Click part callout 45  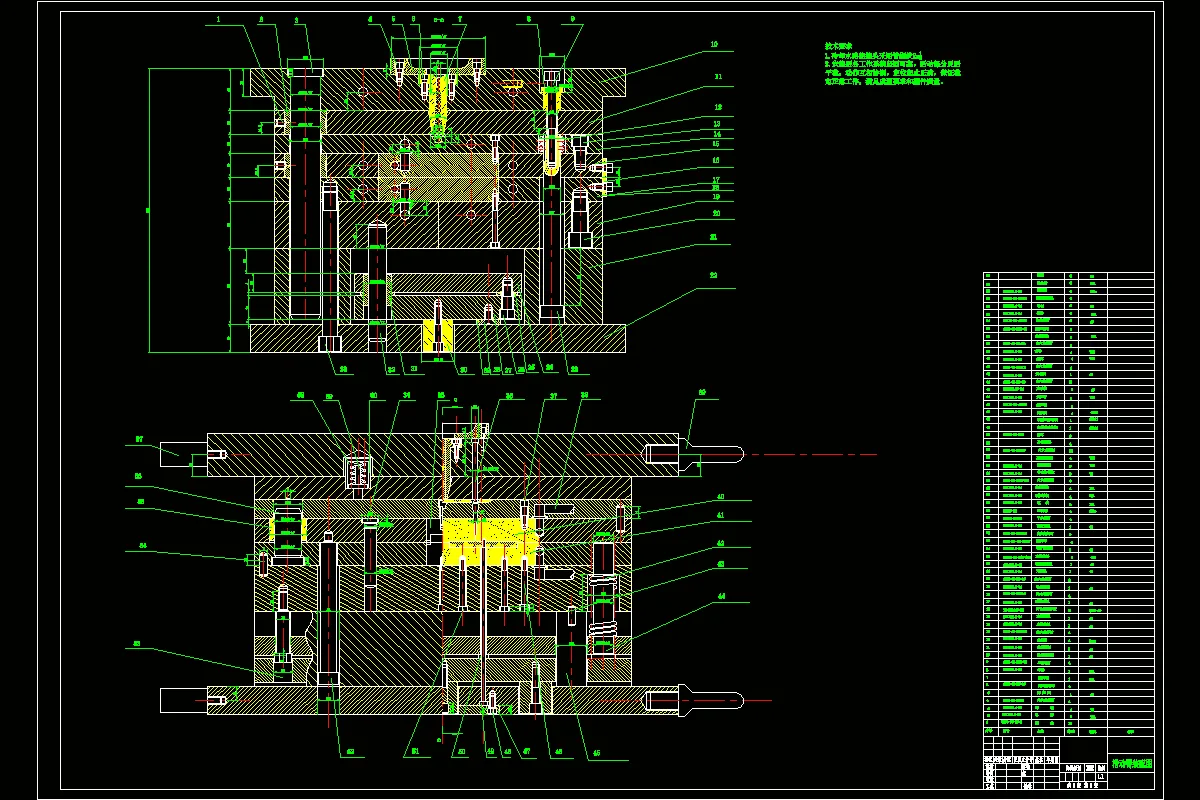597,754
